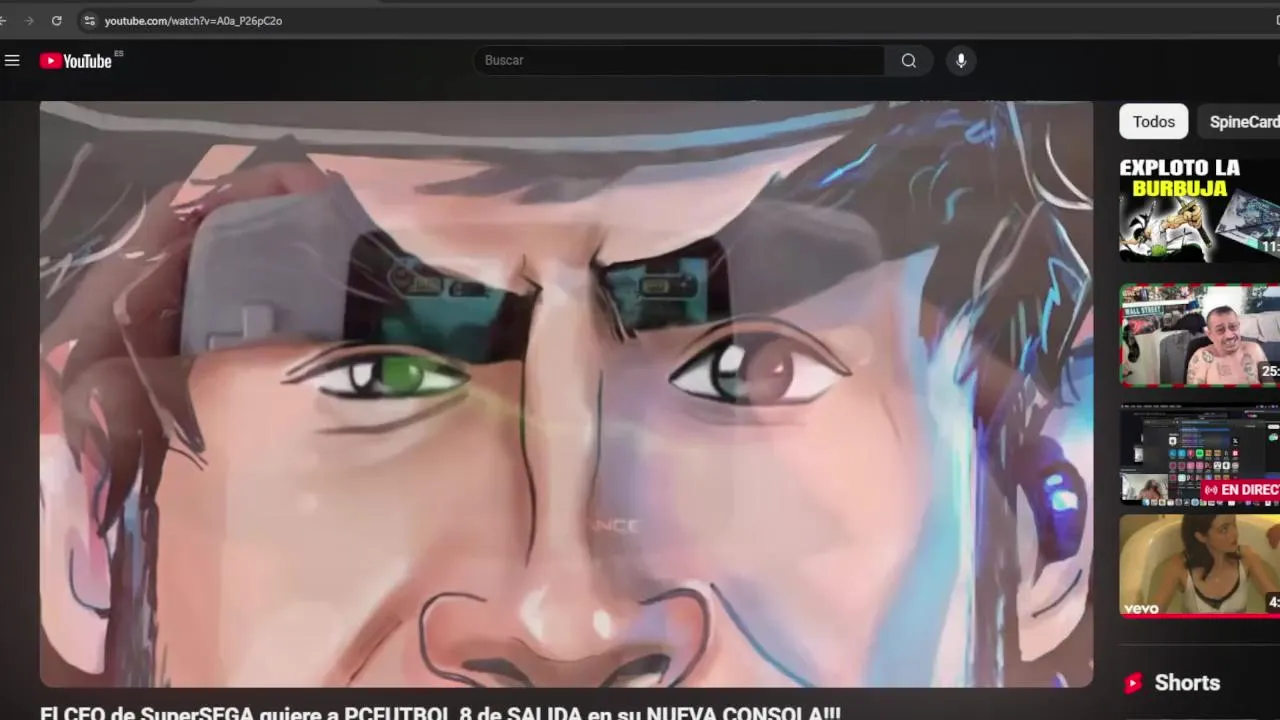
Task: Click the youtube.com URL in address bar
Action: (x=193, y=20)
